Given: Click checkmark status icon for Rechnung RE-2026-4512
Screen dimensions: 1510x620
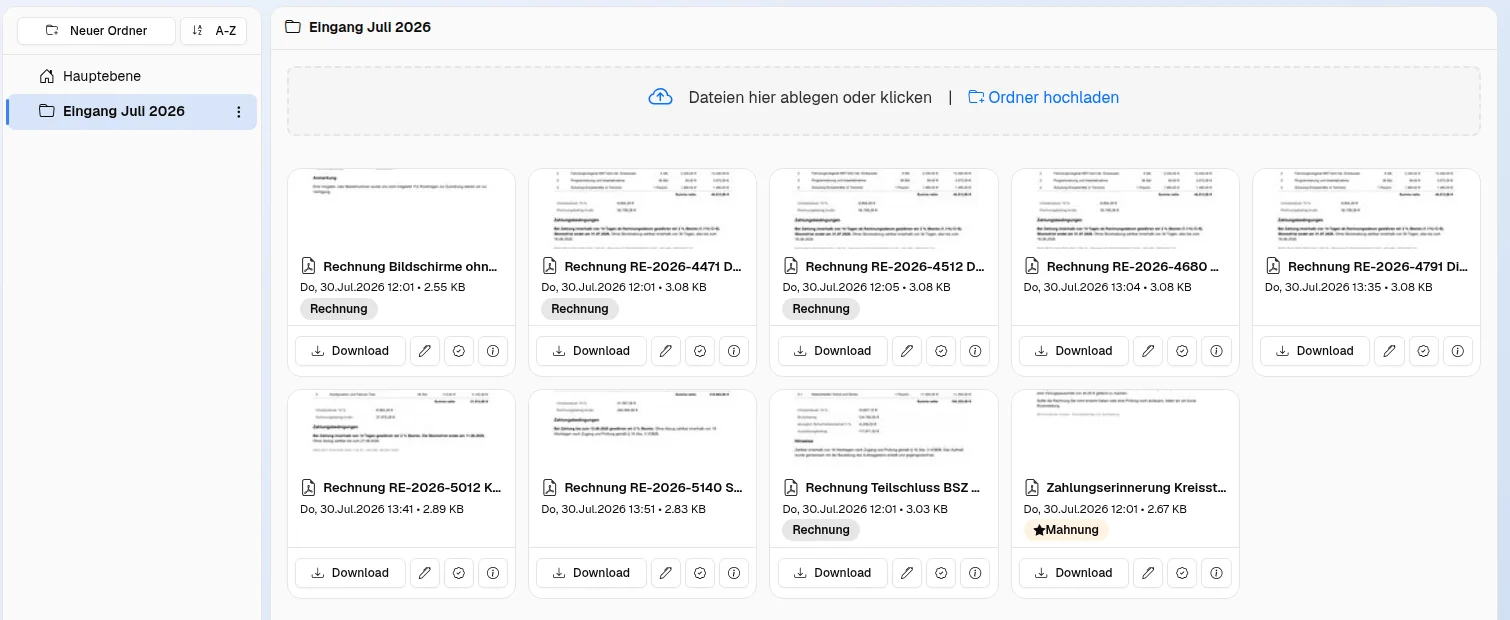Looking at the screenshot, I should pos(941,351).
